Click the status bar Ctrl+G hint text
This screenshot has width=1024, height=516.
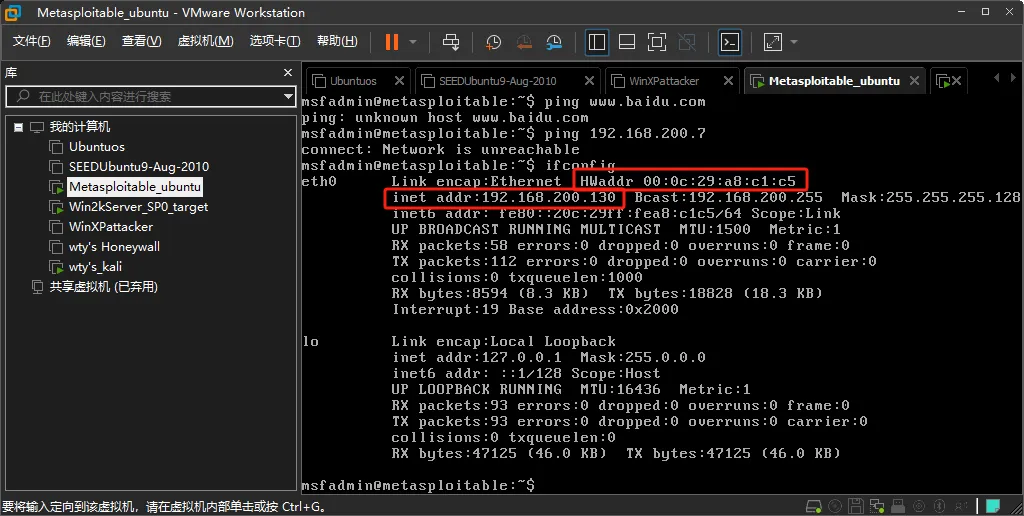[x=163, y=506]
